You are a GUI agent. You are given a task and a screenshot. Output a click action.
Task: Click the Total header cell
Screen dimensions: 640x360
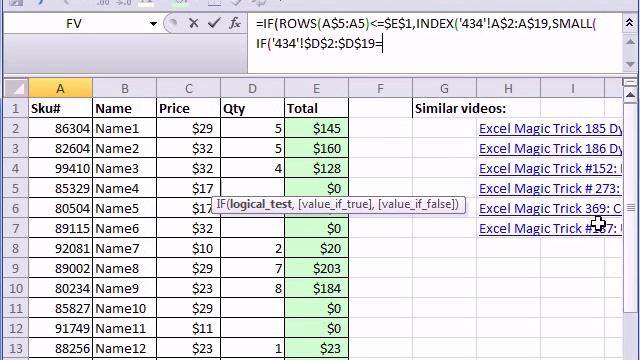point(316,109)
